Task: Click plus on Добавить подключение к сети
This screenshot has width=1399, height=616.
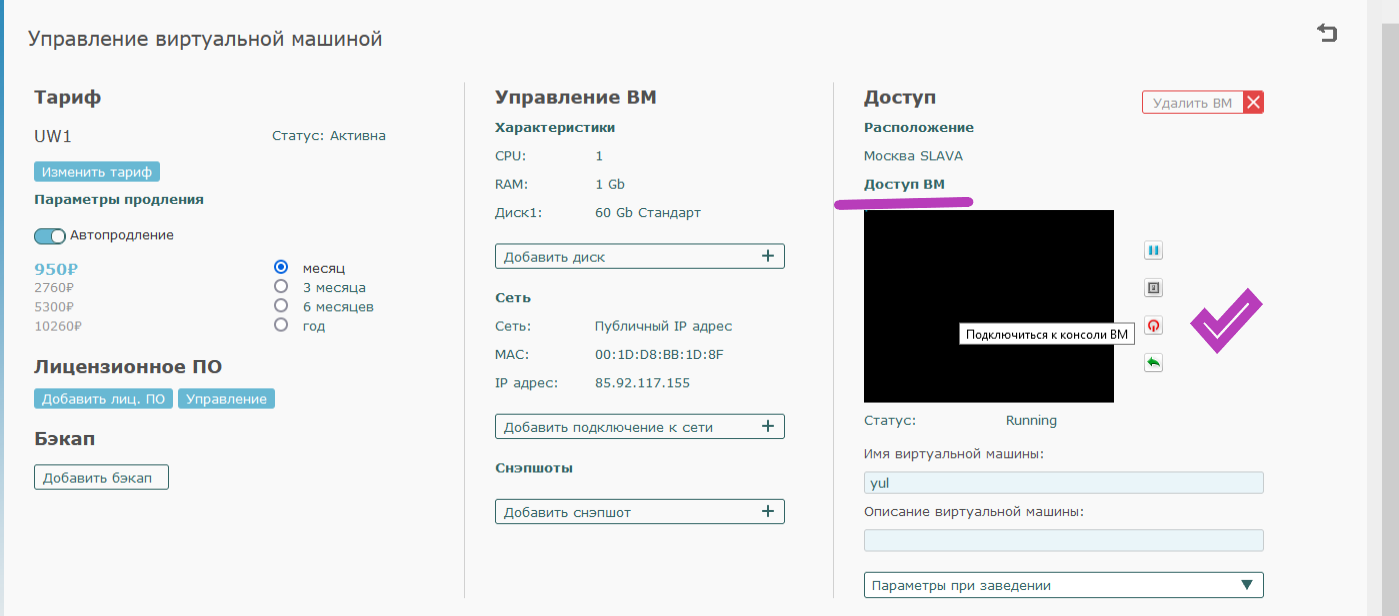Action: click(x=768, y=426)
